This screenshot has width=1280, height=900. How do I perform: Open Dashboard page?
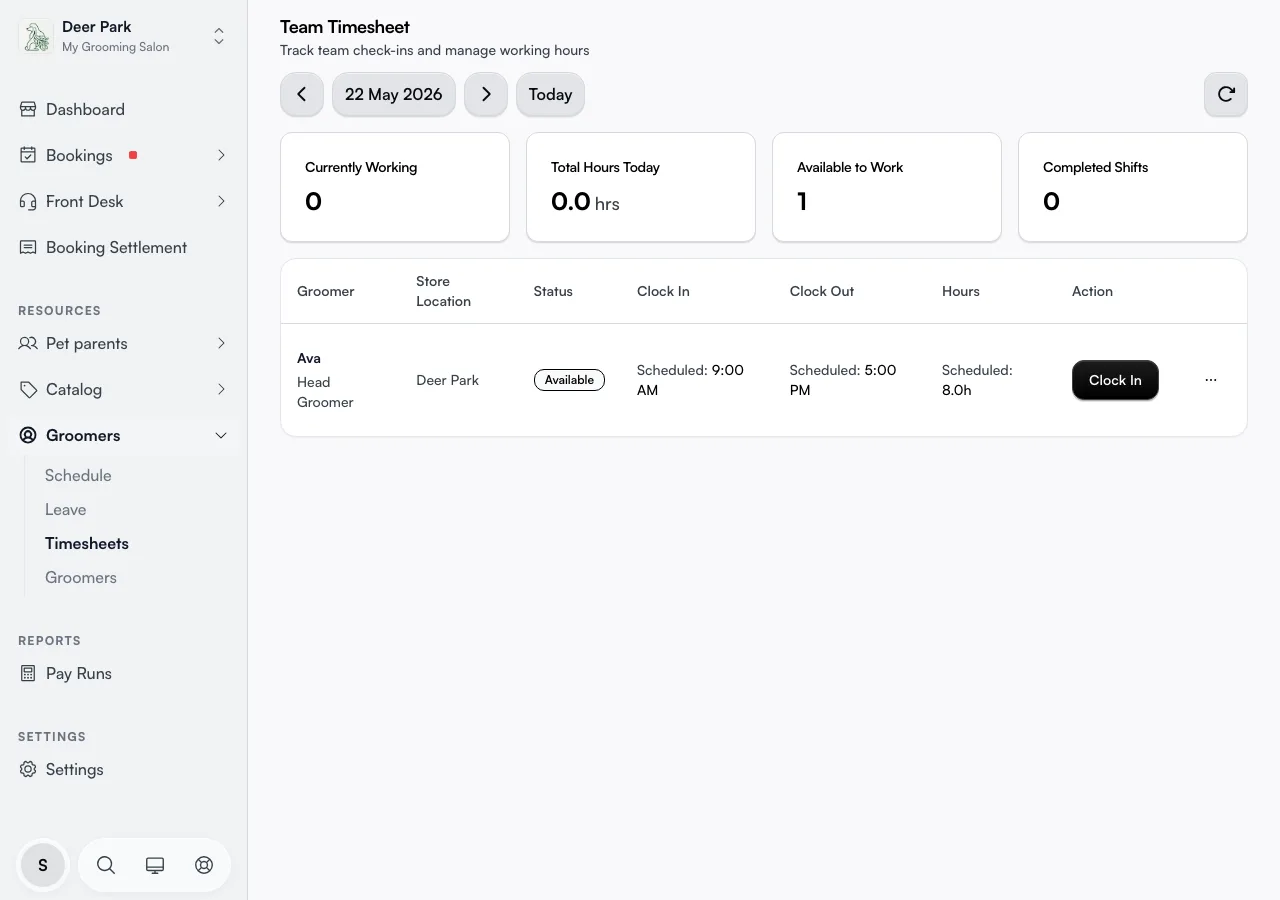[85, 109]
